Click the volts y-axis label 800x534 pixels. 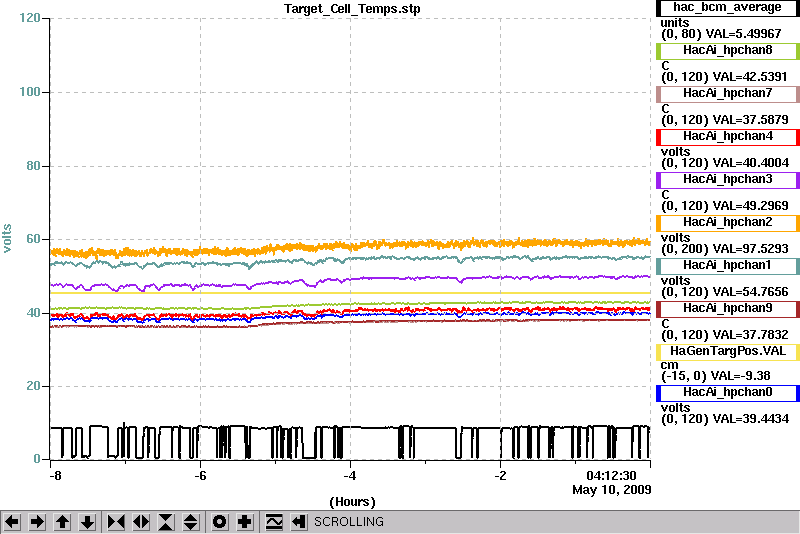tap(7, 238)
